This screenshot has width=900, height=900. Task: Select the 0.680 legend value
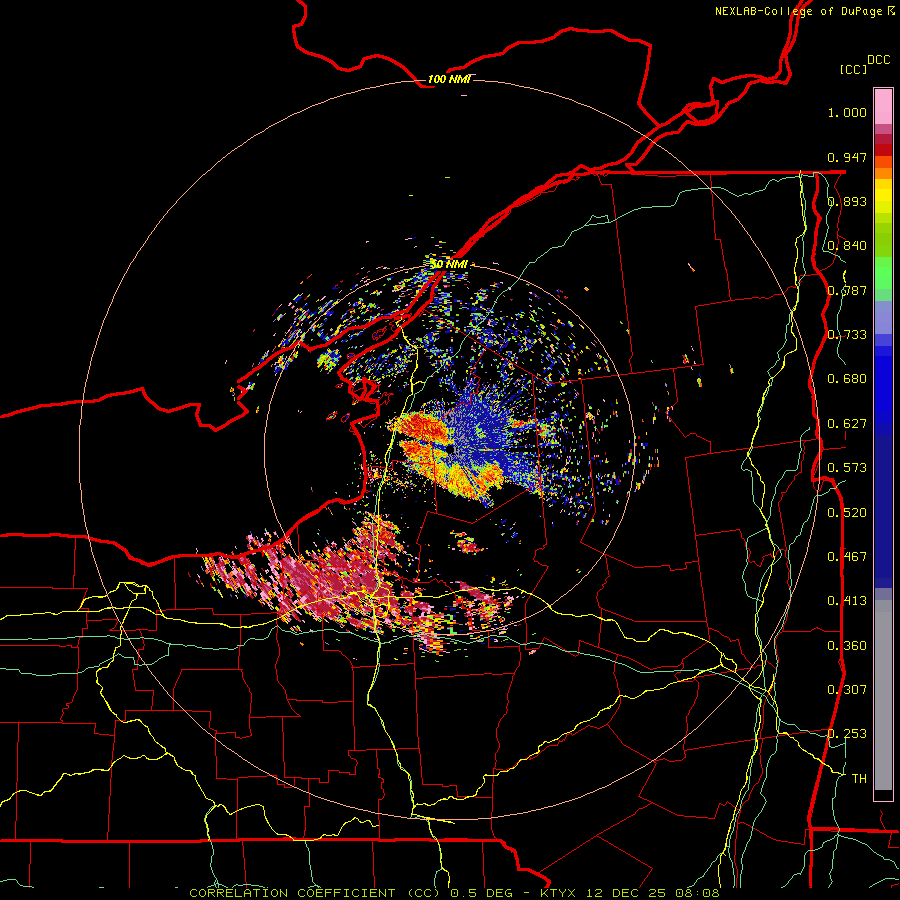point(847,379)
